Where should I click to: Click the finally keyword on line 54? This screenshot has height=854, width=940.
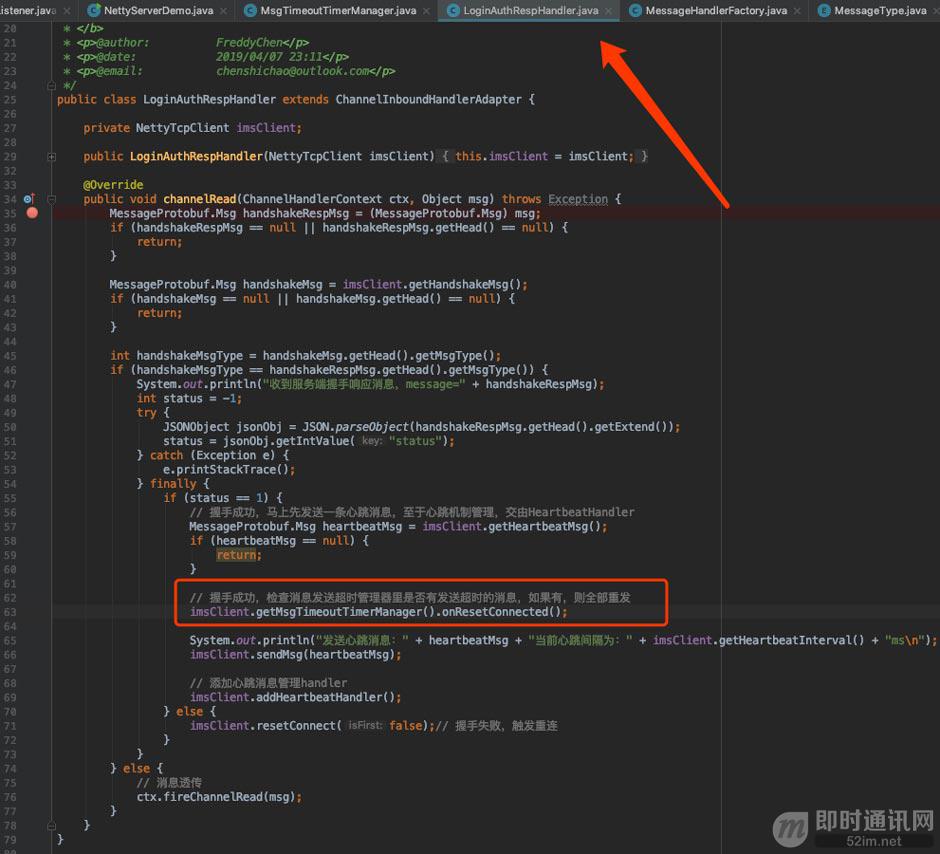click(x=173, y=484)
